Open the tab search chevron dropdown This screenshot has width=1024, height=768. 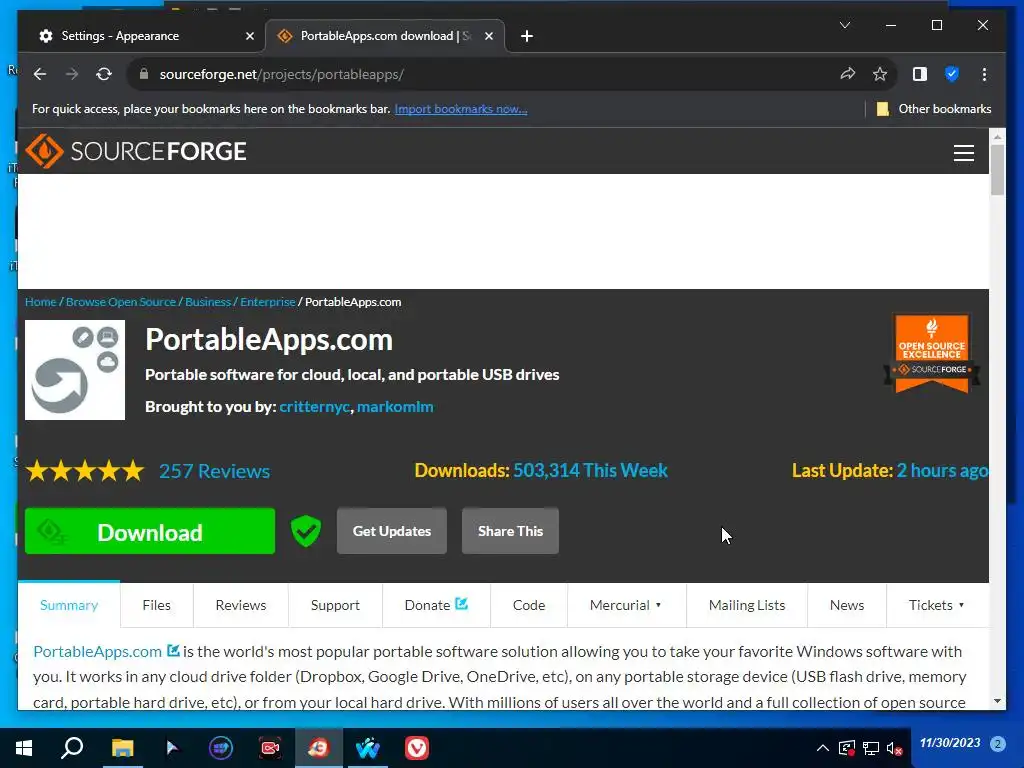(844, 25)
